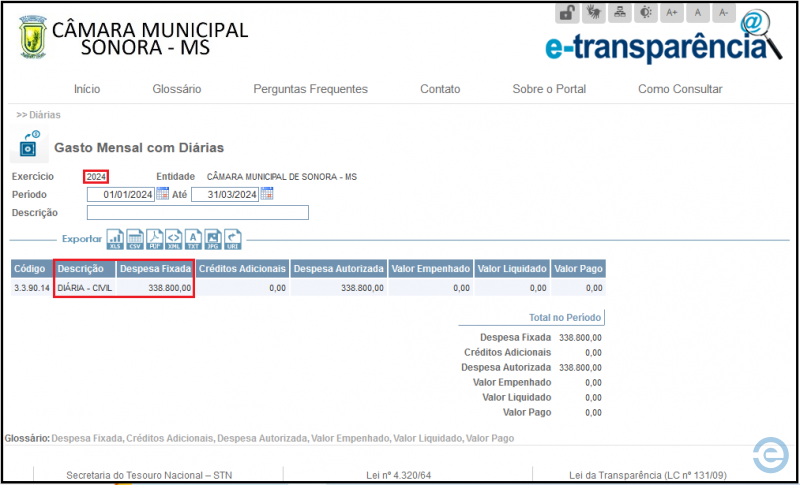Open Sobre o Portal menu item

pyautogui.click(x=549, y=89)
